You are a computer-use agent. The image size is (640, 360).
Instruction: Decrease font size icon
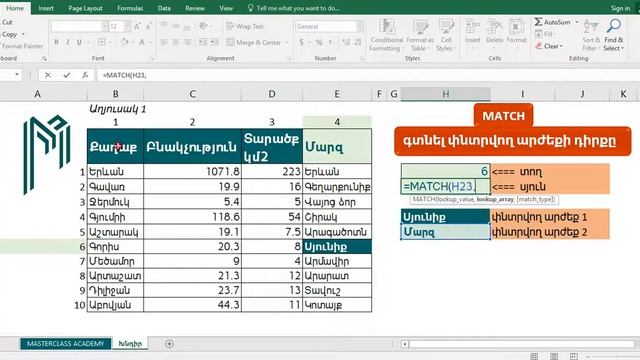click(x=148, y=27)
